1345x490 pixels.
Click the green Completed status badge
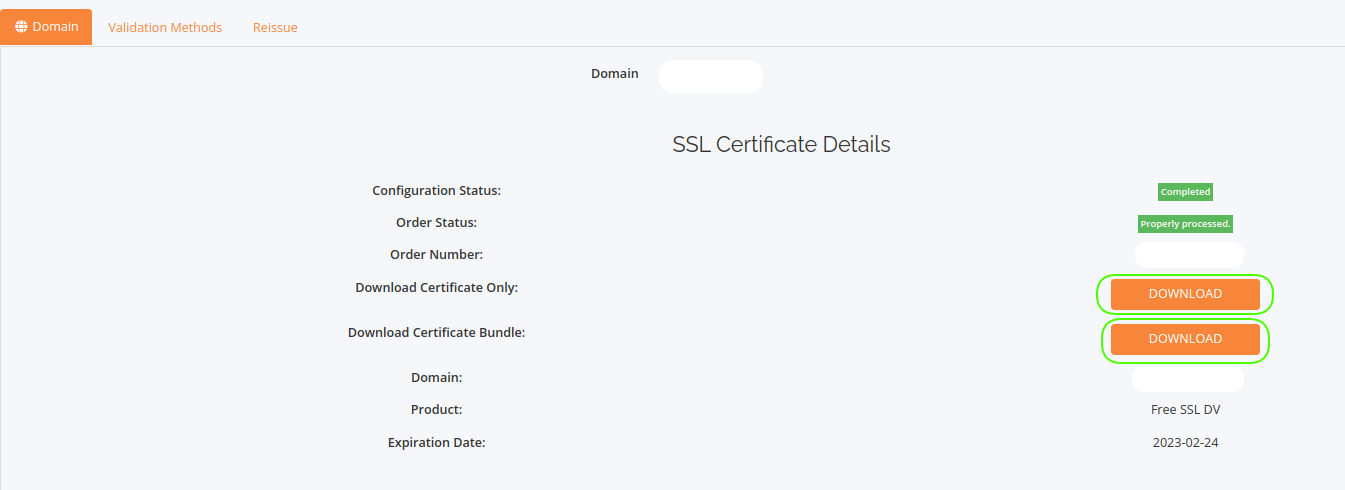click(x=1185, y=191)
